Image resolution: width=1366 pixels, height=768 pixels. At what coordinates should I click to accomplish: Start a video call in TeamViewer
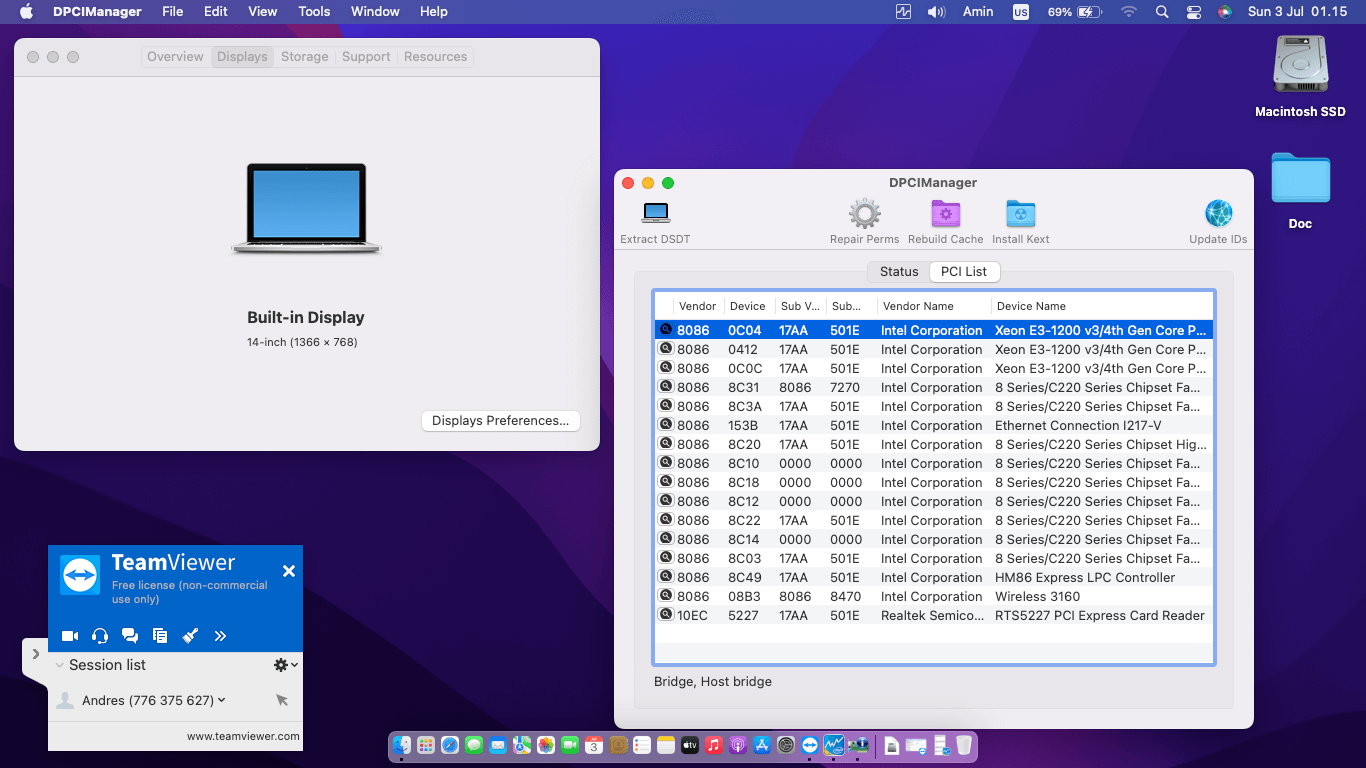pos(69,635)
